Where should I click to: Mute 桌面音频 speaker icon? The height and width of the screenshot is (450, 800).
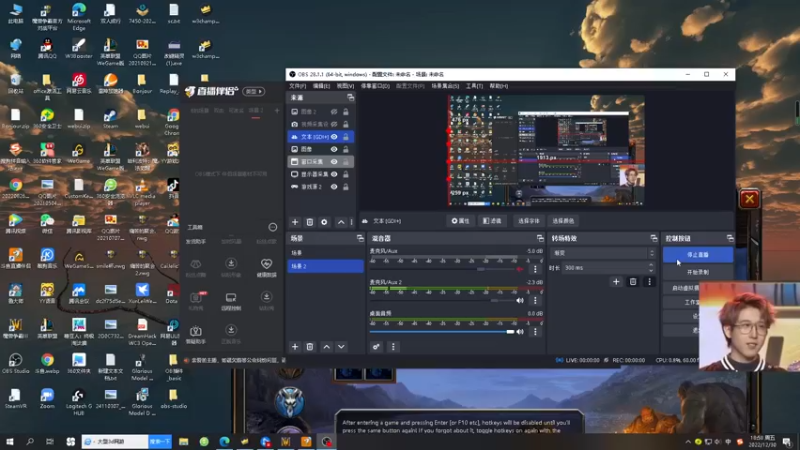click(x=520, y=332)
